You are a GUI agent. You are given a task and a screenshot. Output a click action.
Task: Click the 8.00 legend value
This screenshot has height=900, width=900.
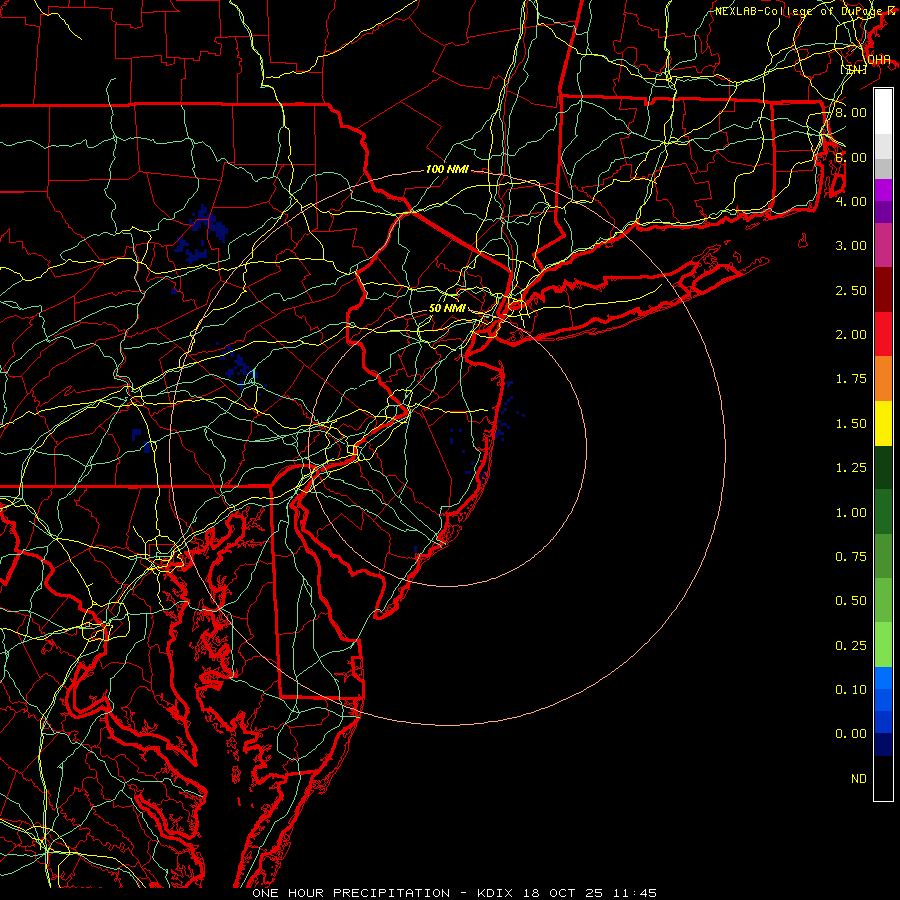pyautogui.click(x=851, y=112)
